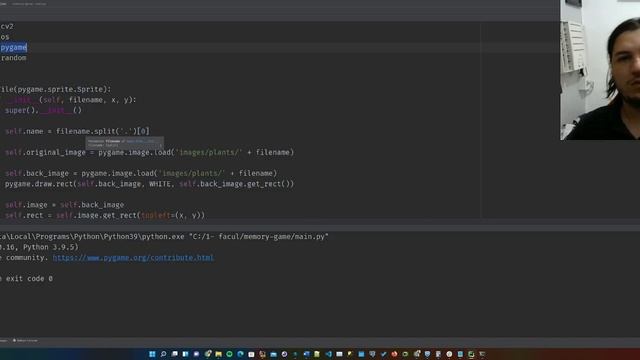640x360 pixels.
Task: Click the super().__init__() call
Action: (x=43, y=110)
